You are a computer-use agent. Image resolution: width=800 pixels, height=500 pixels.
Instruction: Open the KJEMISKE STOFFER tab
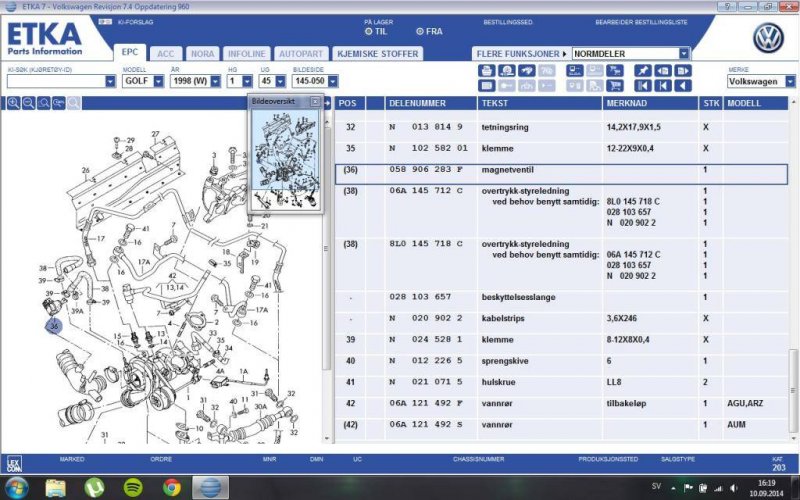(378, 53)
